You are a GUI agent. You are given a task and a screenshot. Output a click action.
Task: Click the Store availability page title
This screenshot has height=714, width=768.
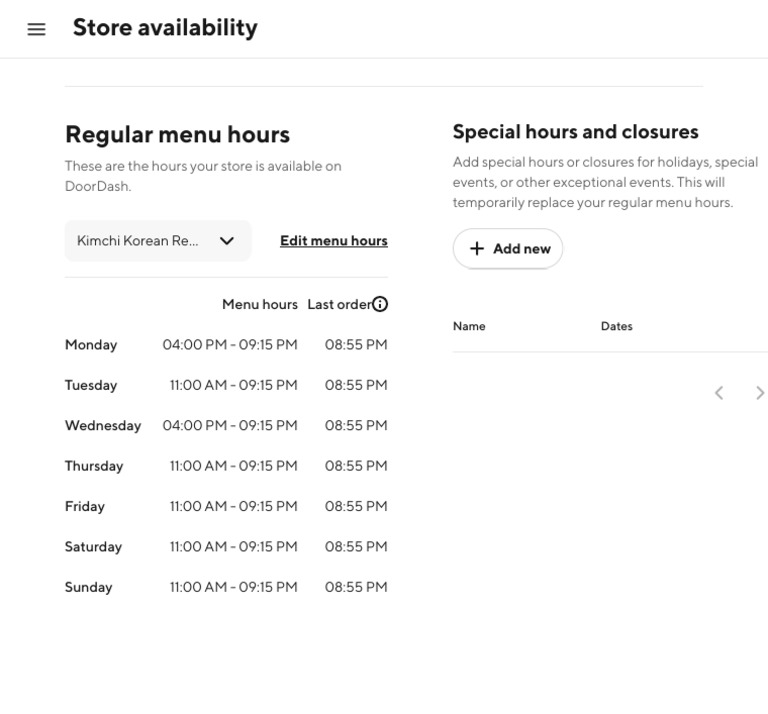165,28
